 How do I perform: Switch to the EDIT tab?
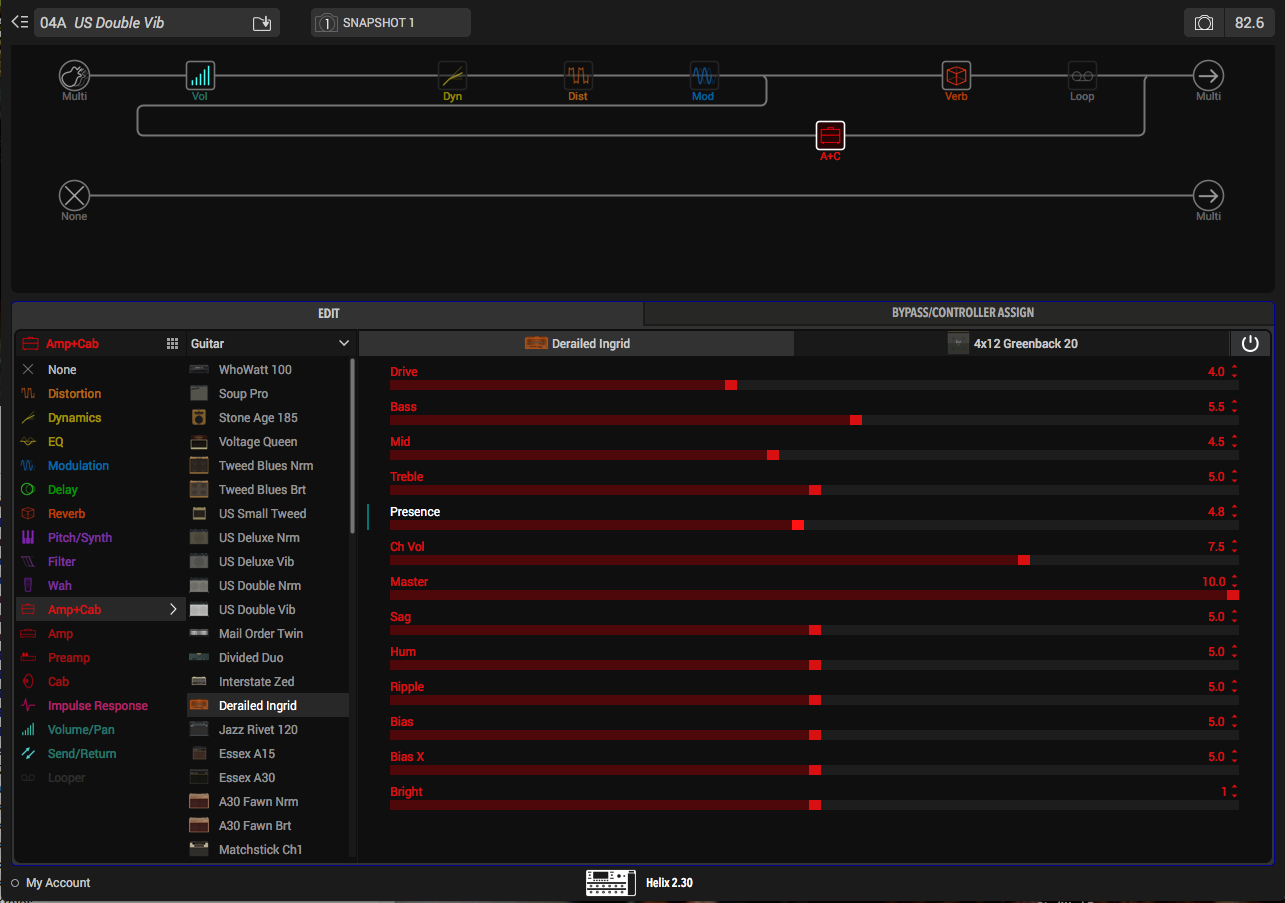click(x=328, y=313)
